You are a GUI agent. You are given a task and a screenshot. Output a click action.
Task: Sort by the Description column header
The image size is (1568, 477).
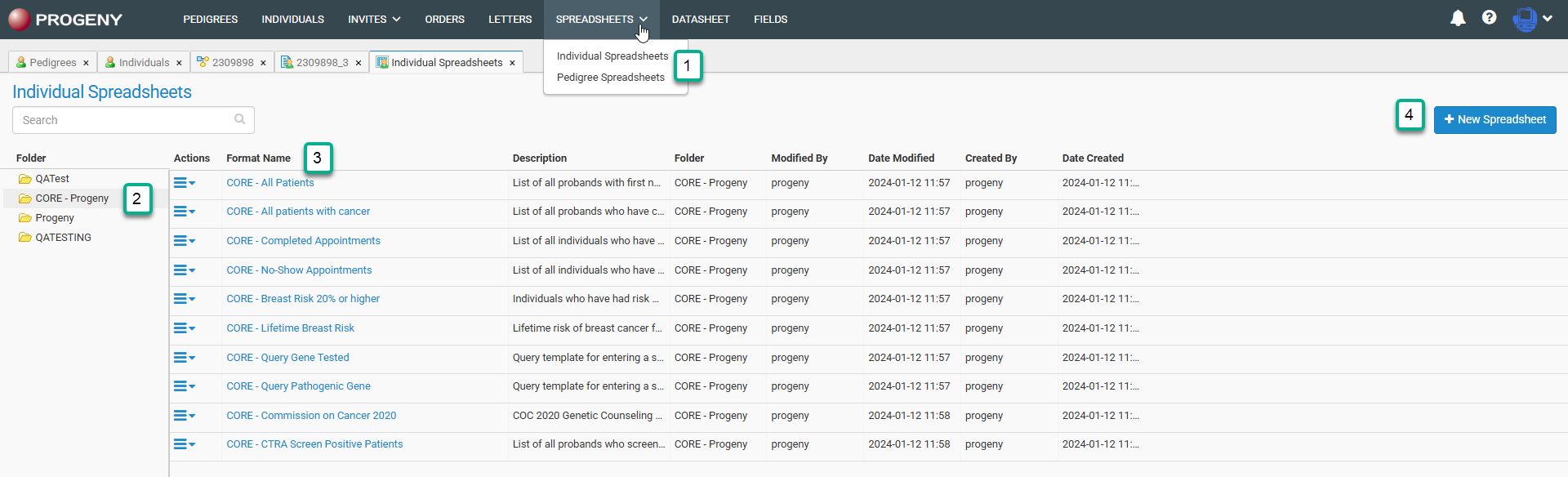coord(539,158)
